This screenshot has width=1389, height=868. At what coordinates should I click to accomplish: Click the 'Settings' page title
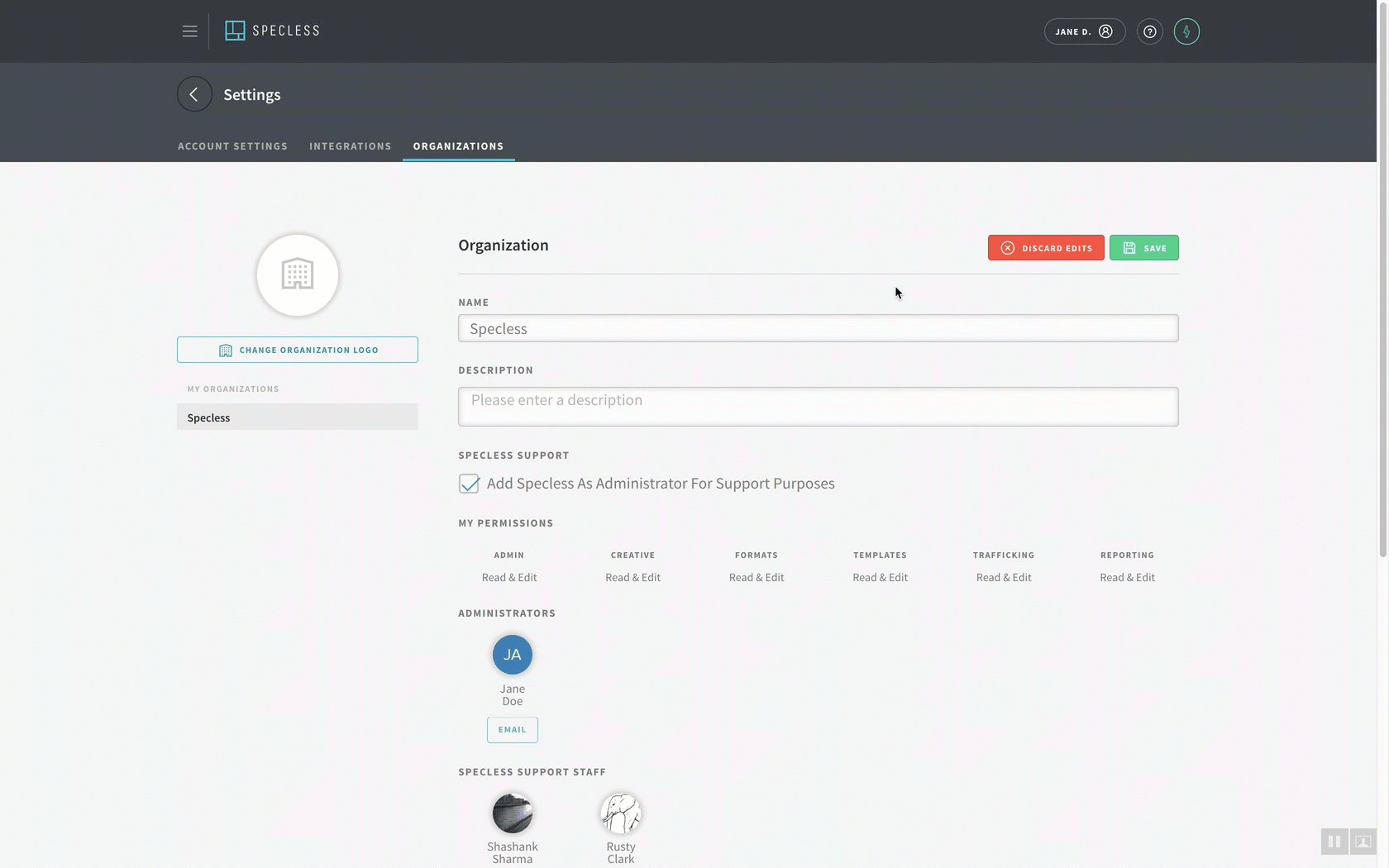pyautogui.click(x=252, y=95)
